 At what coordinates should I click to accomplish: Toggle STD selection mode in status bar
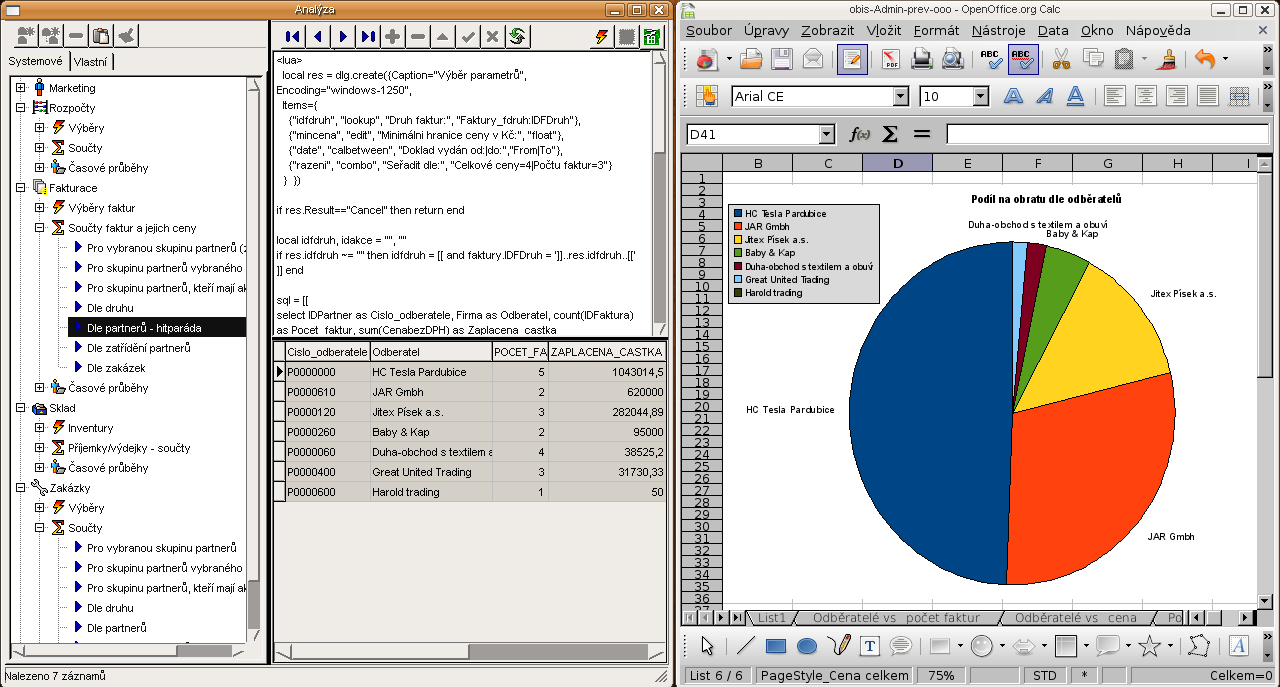[1044, 676]
